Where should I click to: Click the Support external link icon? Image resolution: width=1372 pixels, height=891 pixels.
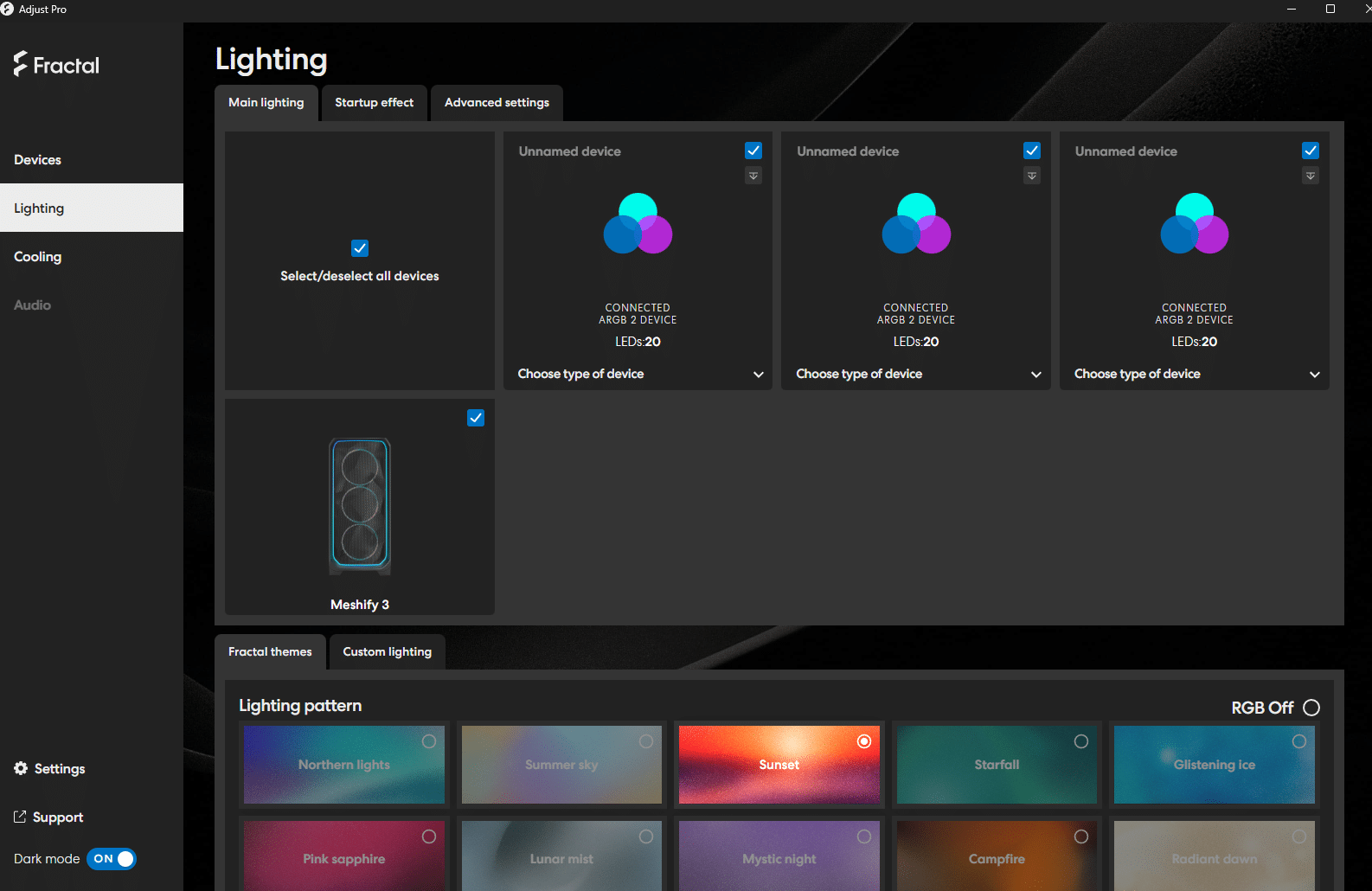(20, 817)
